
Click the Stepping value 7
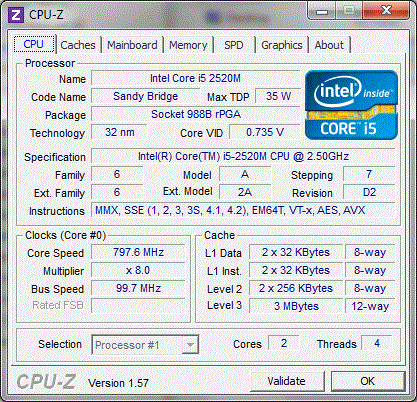[369, 174]
